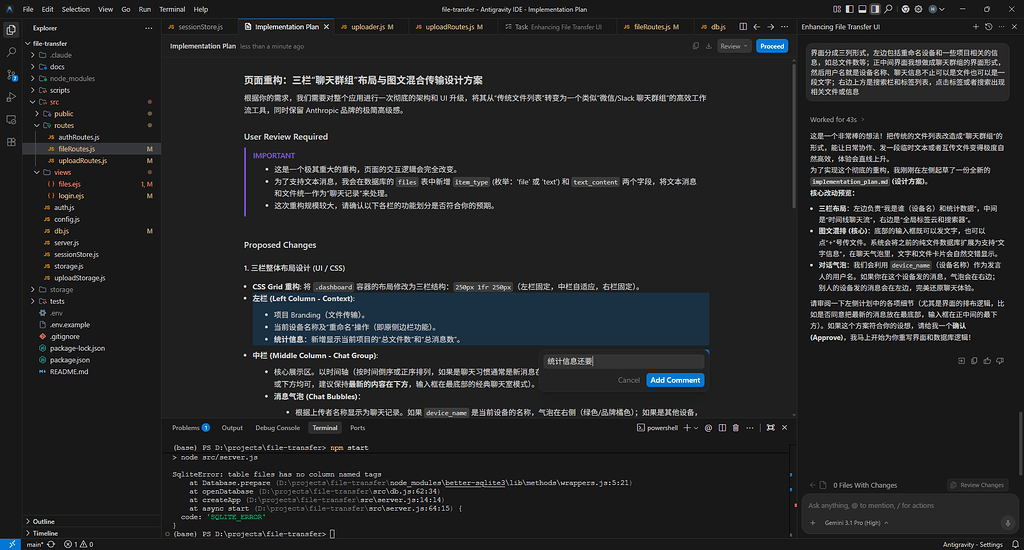Click the main branch indicator in status bar
Viewport: 1024px width, 550px height.
pyautogui.click(x=35, y=544)
